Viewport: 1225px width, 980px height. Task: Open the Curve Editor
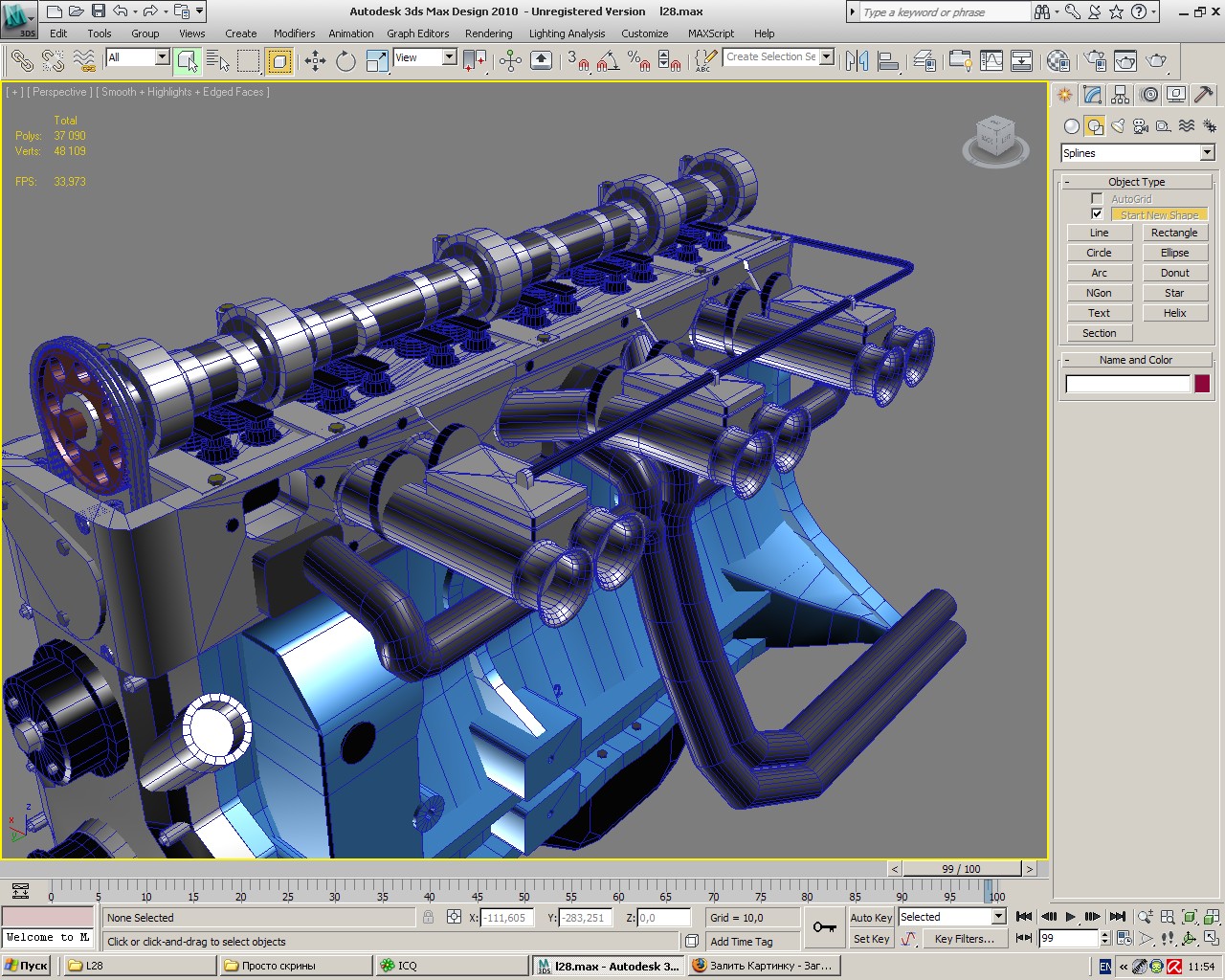pyautogui.click(x=991, y=61)
